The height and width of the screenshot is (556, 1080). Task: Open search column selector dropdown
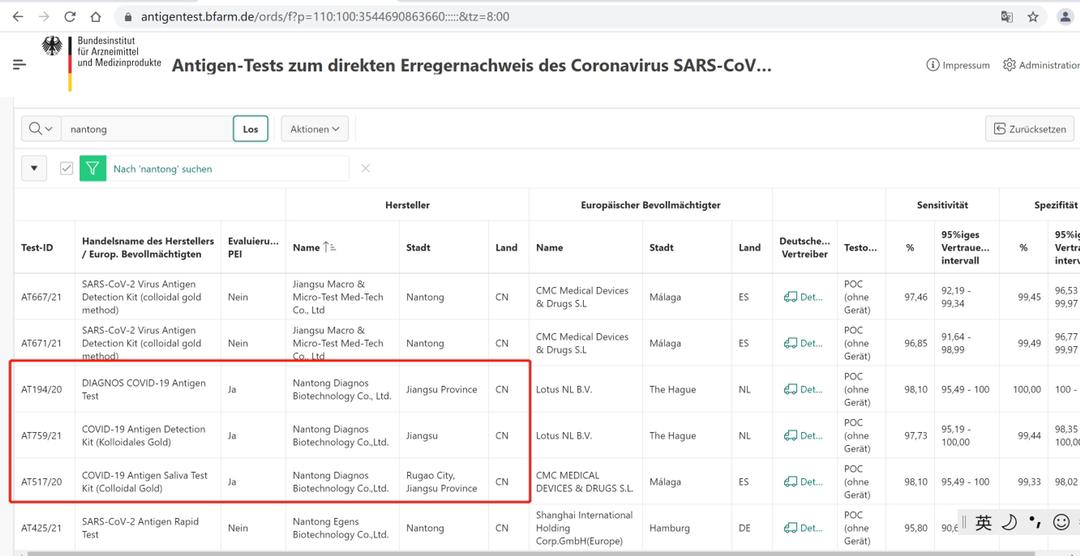point(41,129)
